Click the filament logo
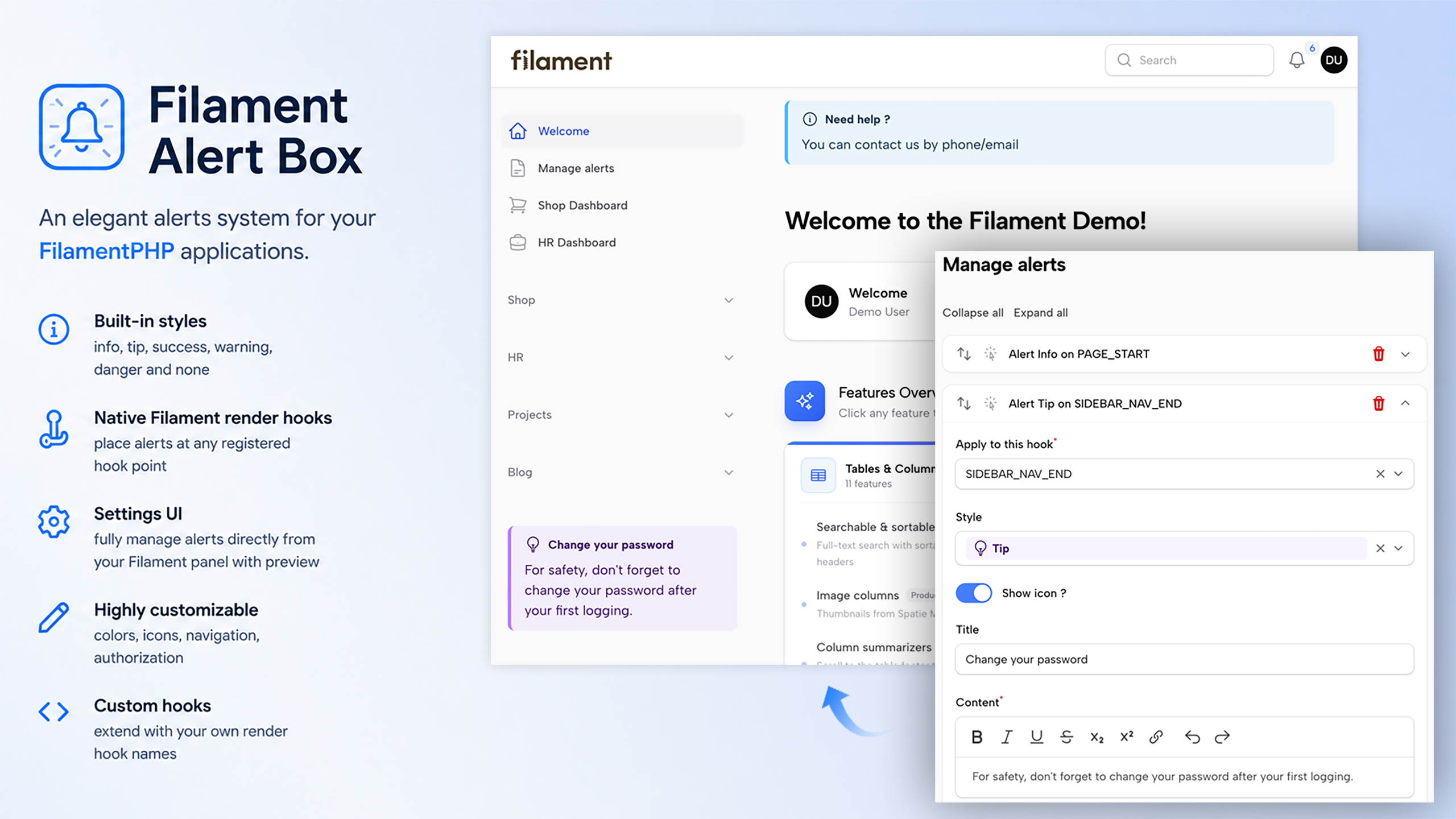This screenshot has height=819, width=1456. point(561,60)
